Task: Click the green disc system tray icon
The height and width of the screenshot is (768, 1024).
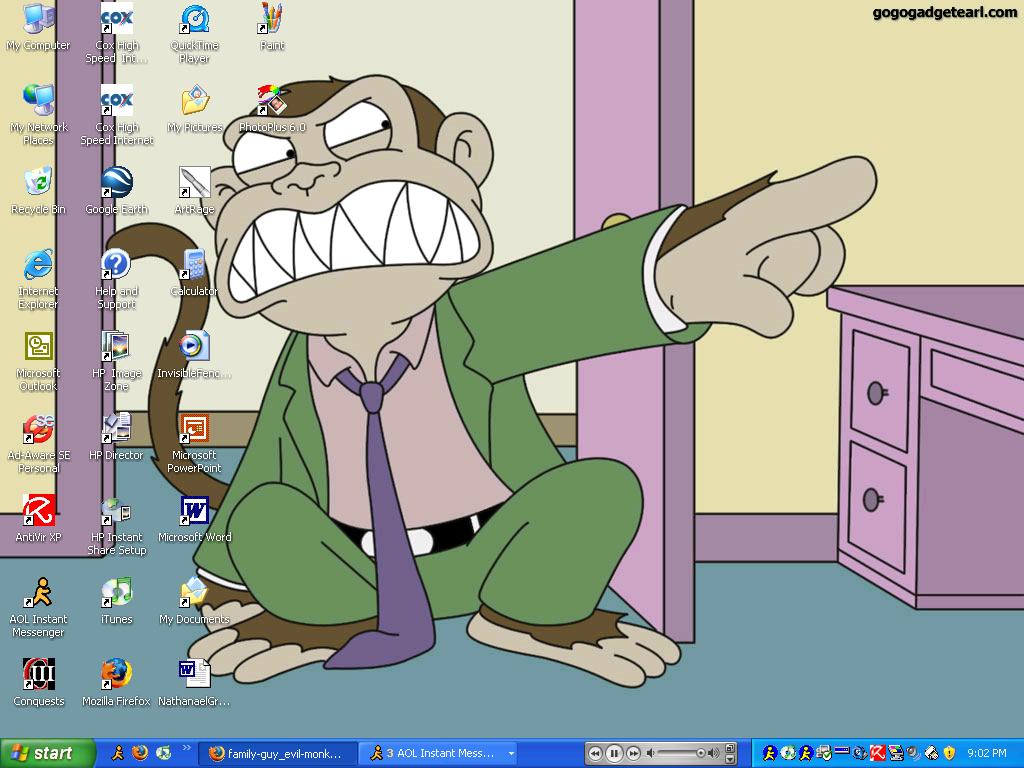Action: [x=788, y=753]
